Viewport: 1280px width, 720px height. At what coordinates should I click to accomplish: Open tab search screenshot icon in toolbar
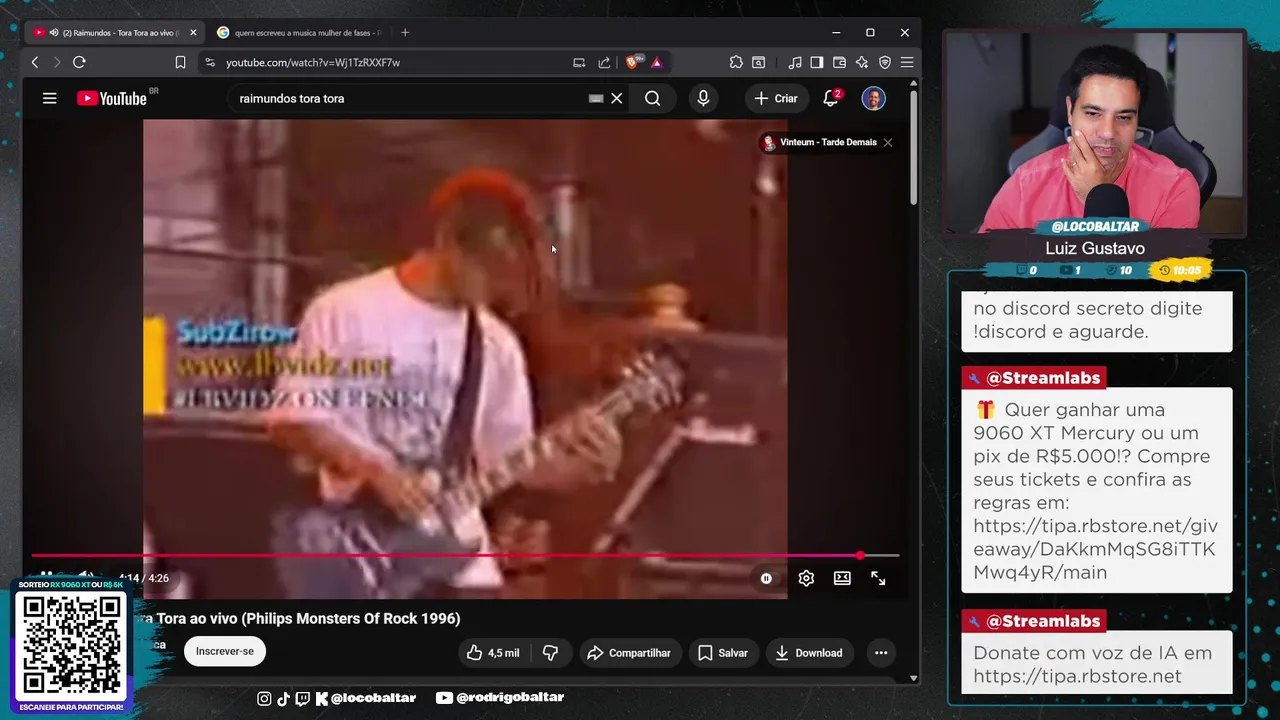[759, 62]
